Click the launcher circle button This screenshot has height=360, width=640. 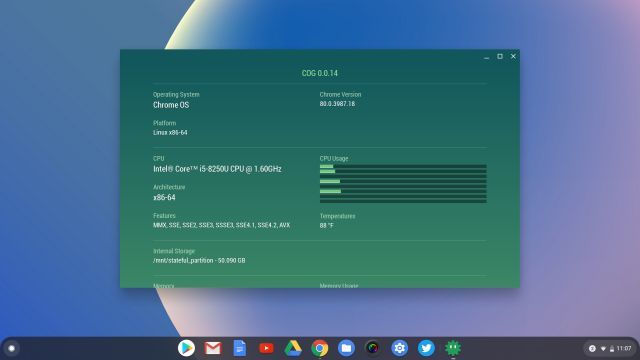[11, 348]
